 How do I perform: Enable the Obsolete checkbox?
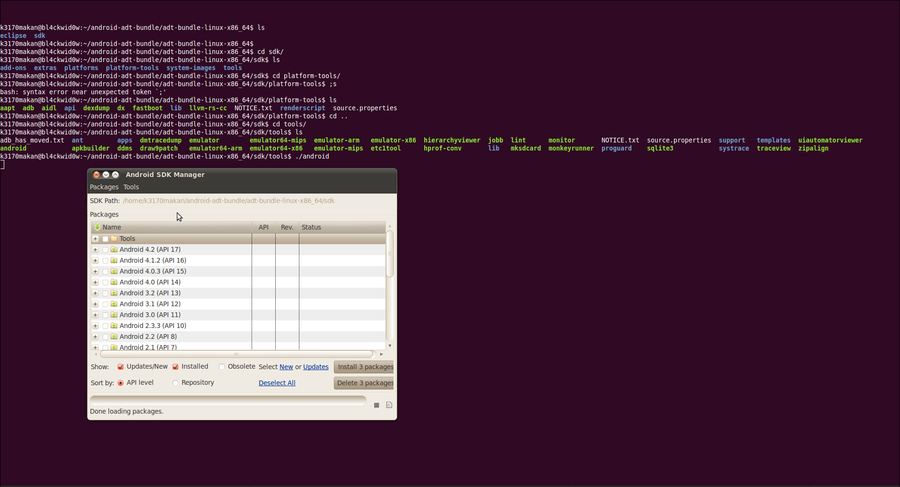coord(222,367)
